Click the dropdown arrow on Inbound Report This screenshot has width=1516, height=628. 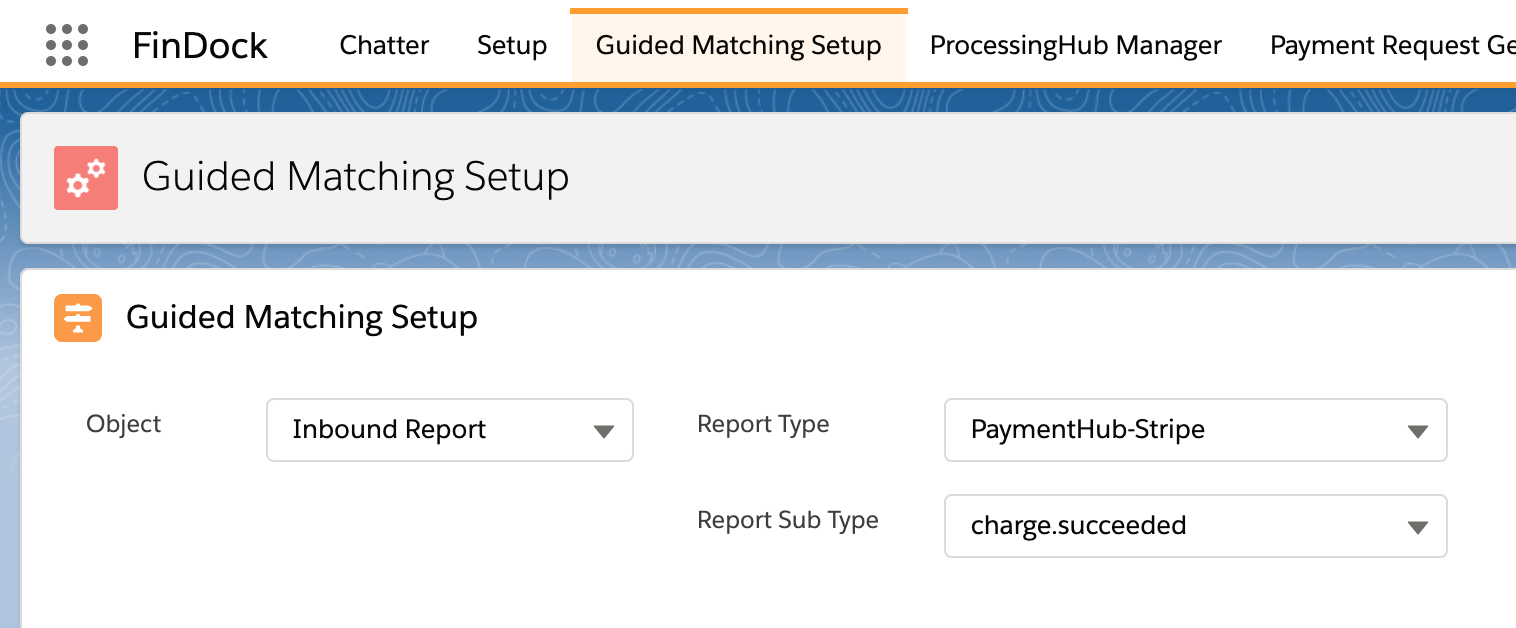coord(604,430)
